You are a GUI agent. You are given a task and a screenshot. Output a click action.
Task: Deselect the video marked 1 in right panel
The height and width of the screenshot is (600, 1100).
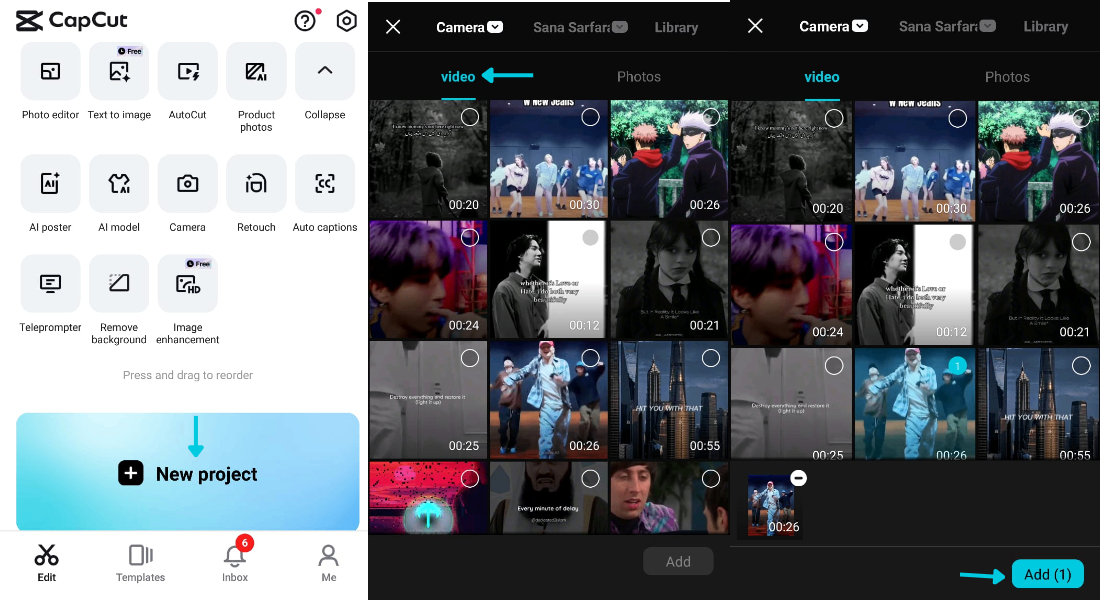957,366
